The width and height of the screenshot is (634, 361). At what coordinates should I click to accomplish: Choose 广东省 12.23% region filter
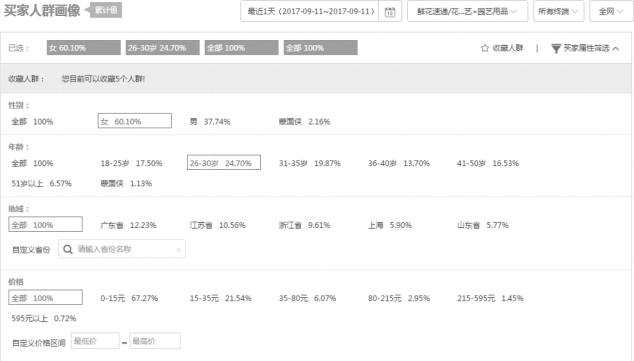(x=128, y=225)
